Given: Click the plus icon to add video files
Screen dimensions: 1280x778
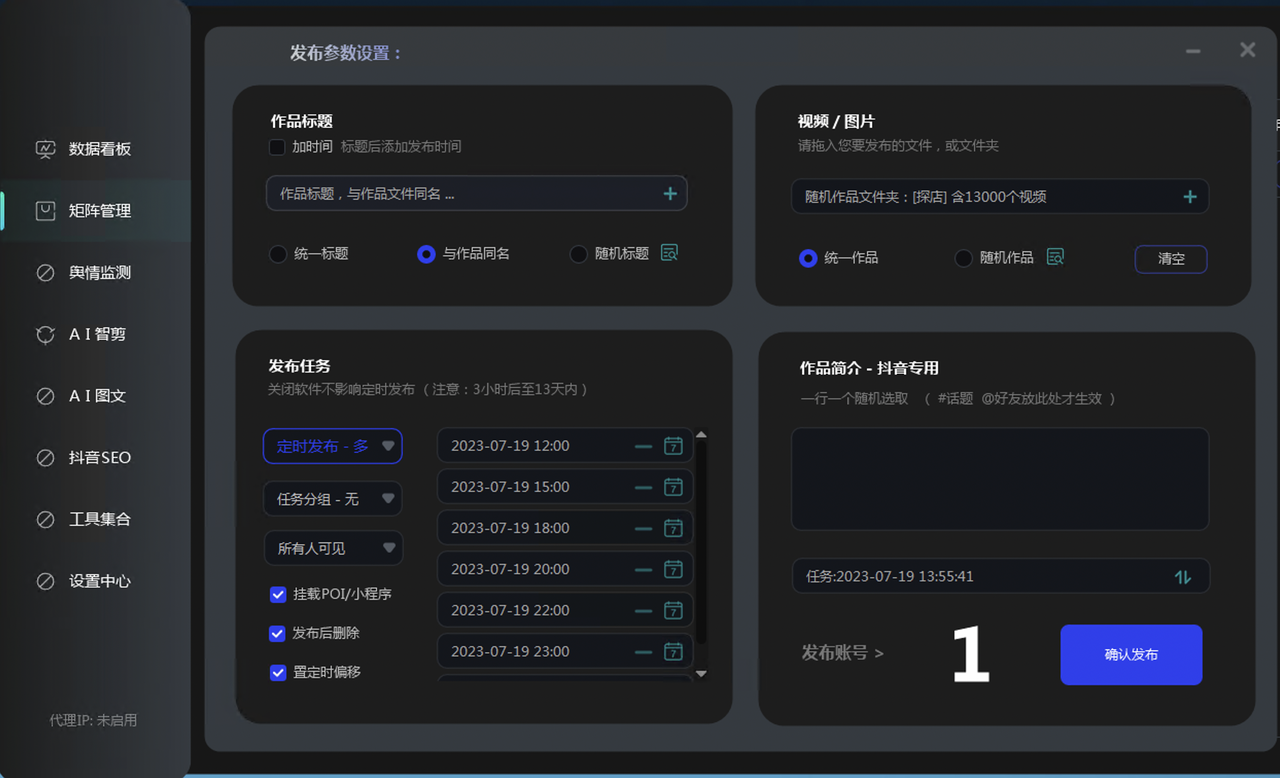Looking at the screenshot, I should (1190, 197).
